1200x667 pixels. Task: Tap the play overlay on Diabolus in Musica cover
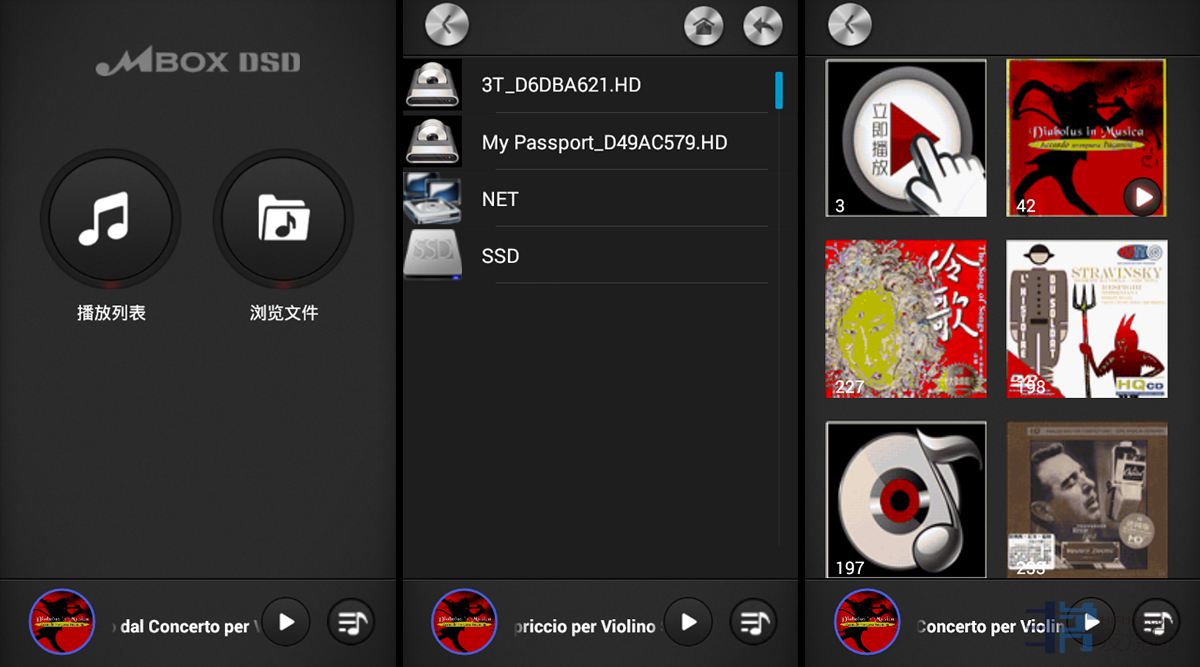point(1142,197)
